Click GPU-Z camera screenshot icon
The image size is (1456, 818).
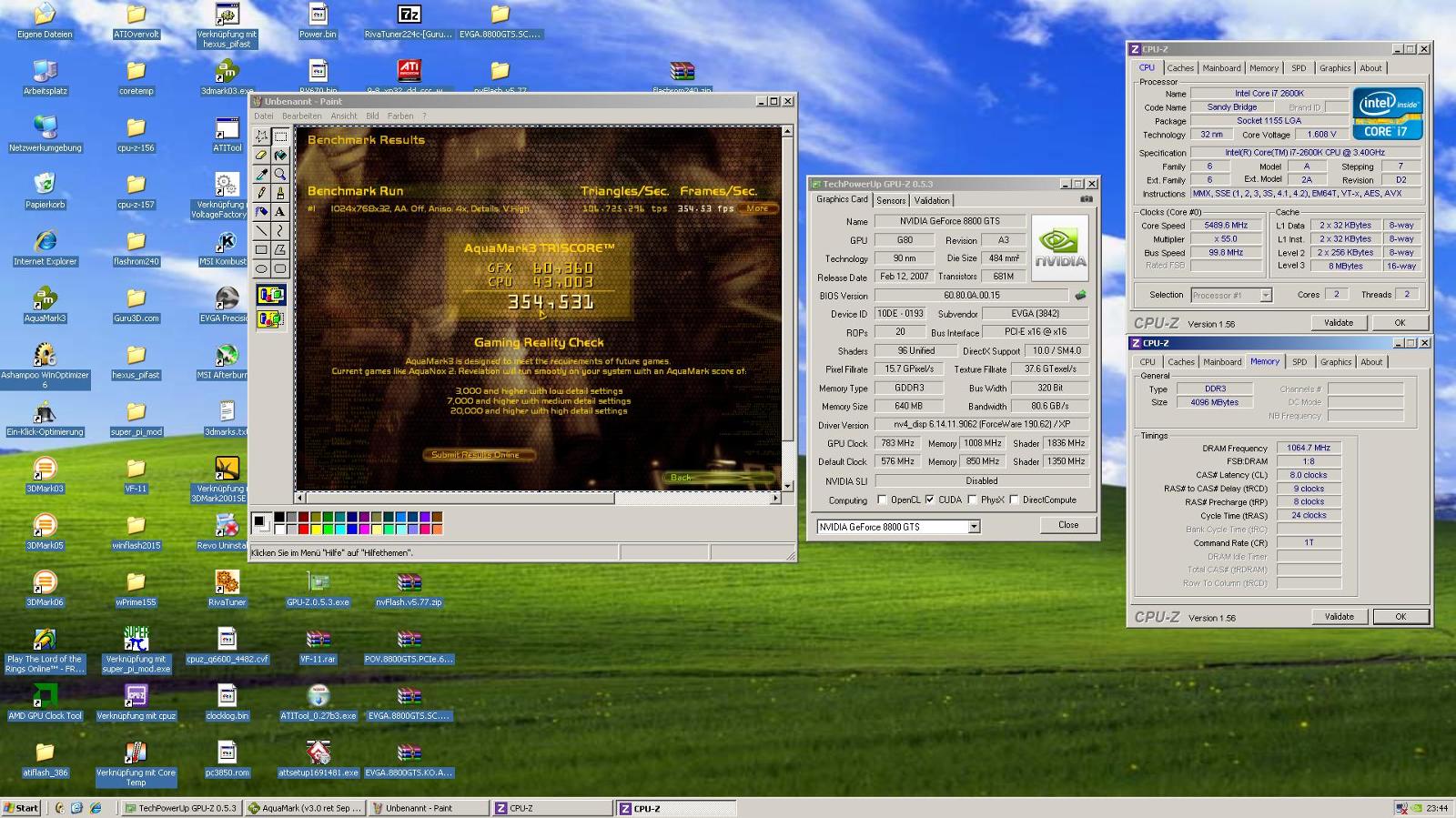tap(1087, 199)
